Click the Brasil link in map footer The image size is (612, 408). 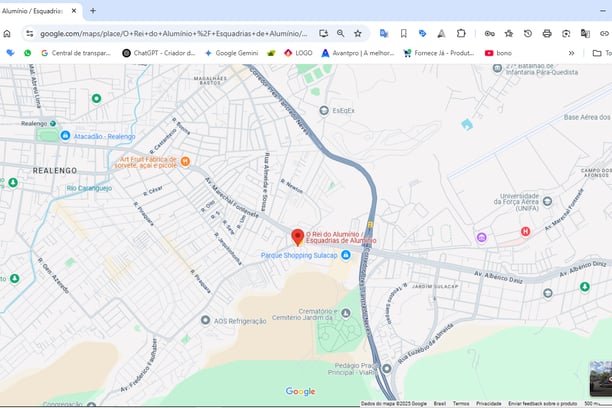click(440, 403)
